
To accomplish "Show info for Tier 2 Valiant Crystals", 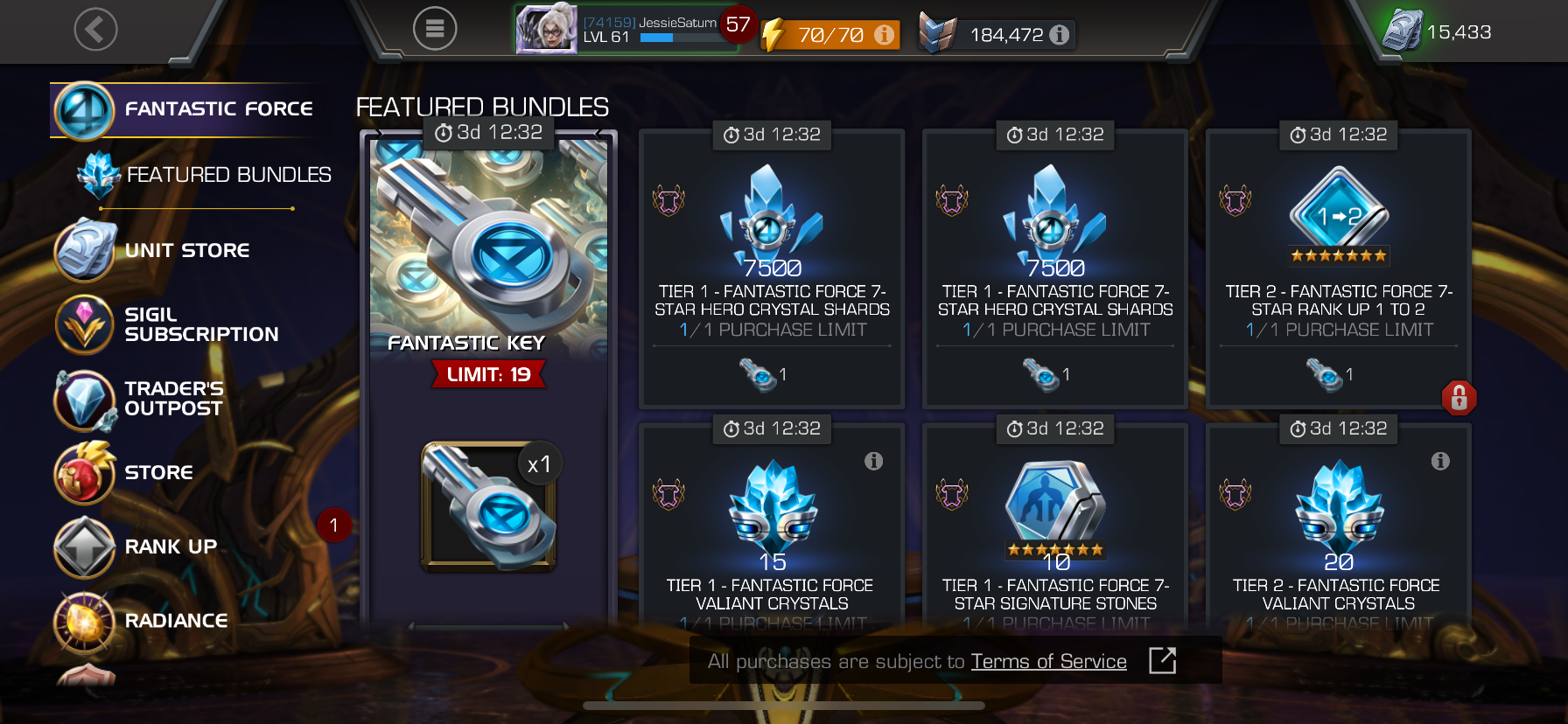I will click(x=1440, y=461).
